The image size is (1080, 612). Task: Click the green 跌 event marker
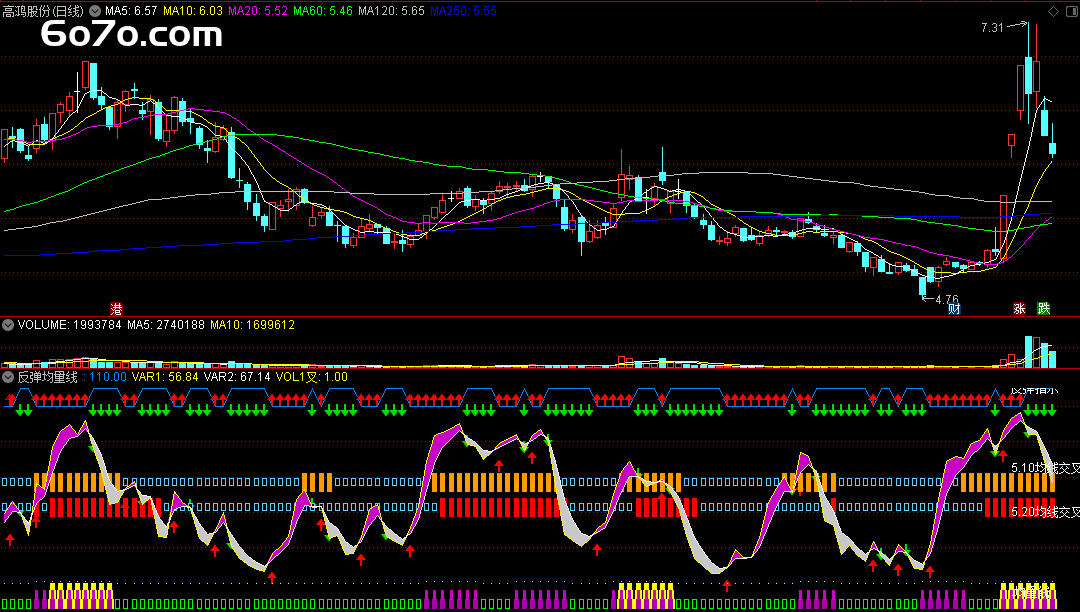coord(1044,308)
